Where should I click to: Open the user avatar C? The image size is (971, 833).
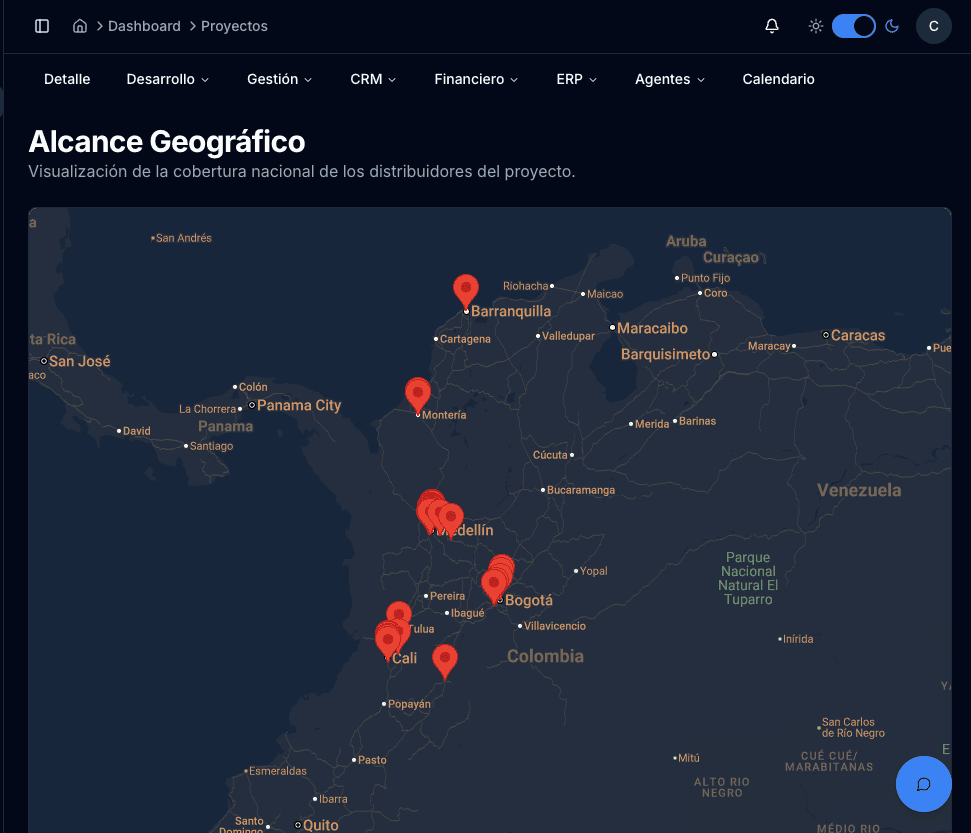point(933,26)
